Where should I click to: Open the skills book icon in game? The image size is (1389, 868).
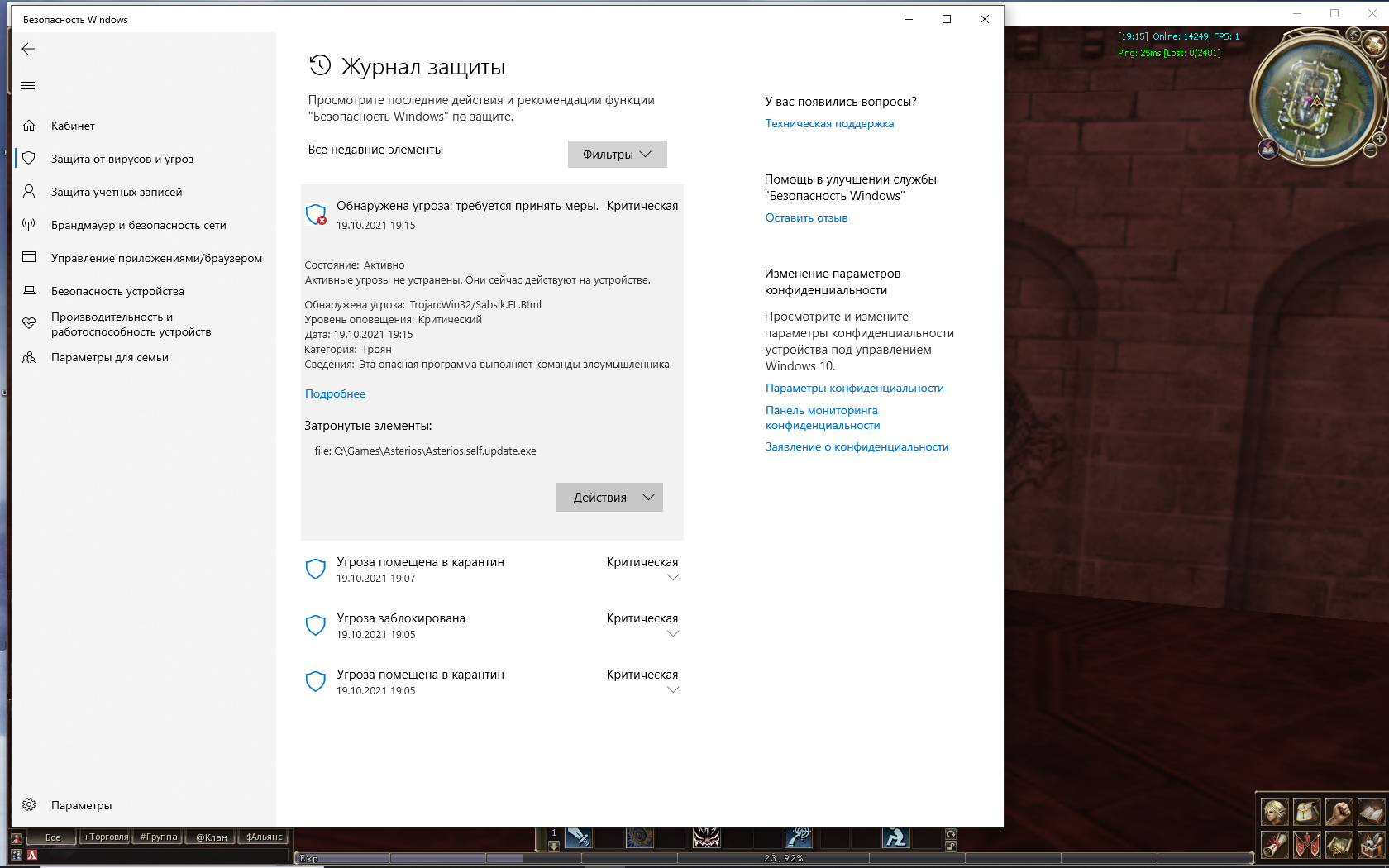(1371, 813)
